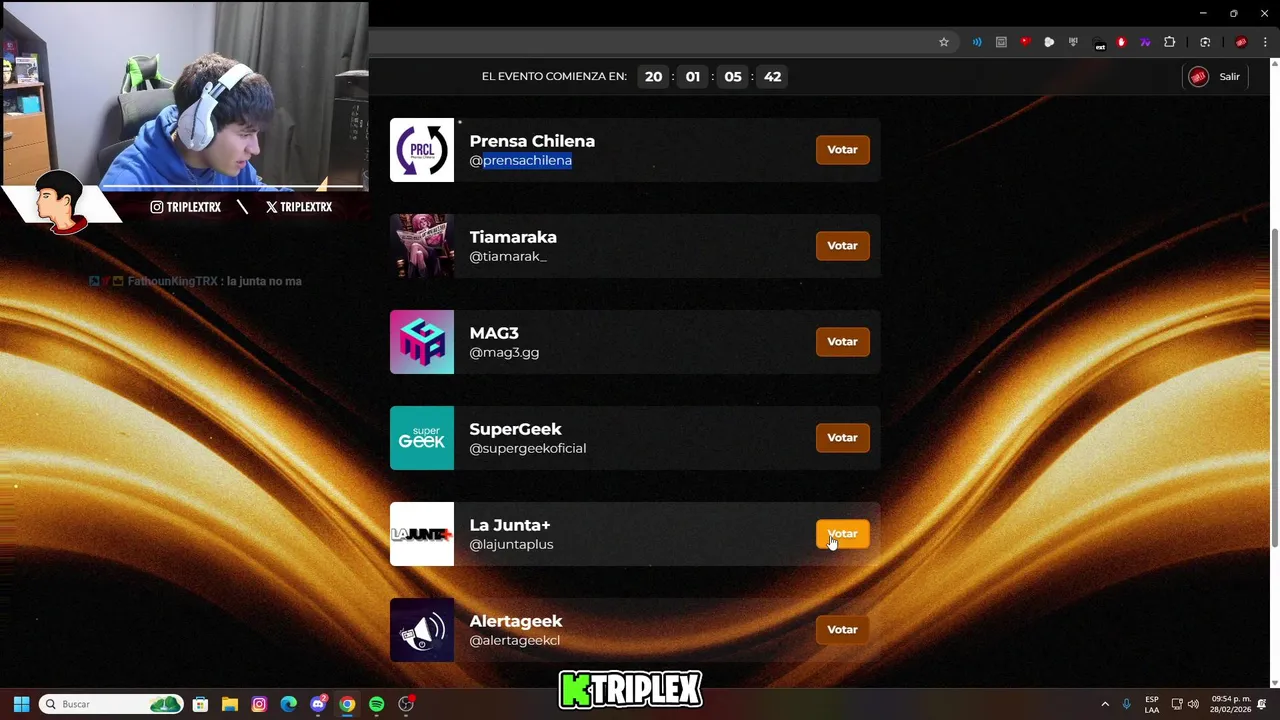Viewport: 1280px width, 720px height.
Task: Click the Alertageek megaphone logo
Action: pyautogui.click(x=422, y=630)
